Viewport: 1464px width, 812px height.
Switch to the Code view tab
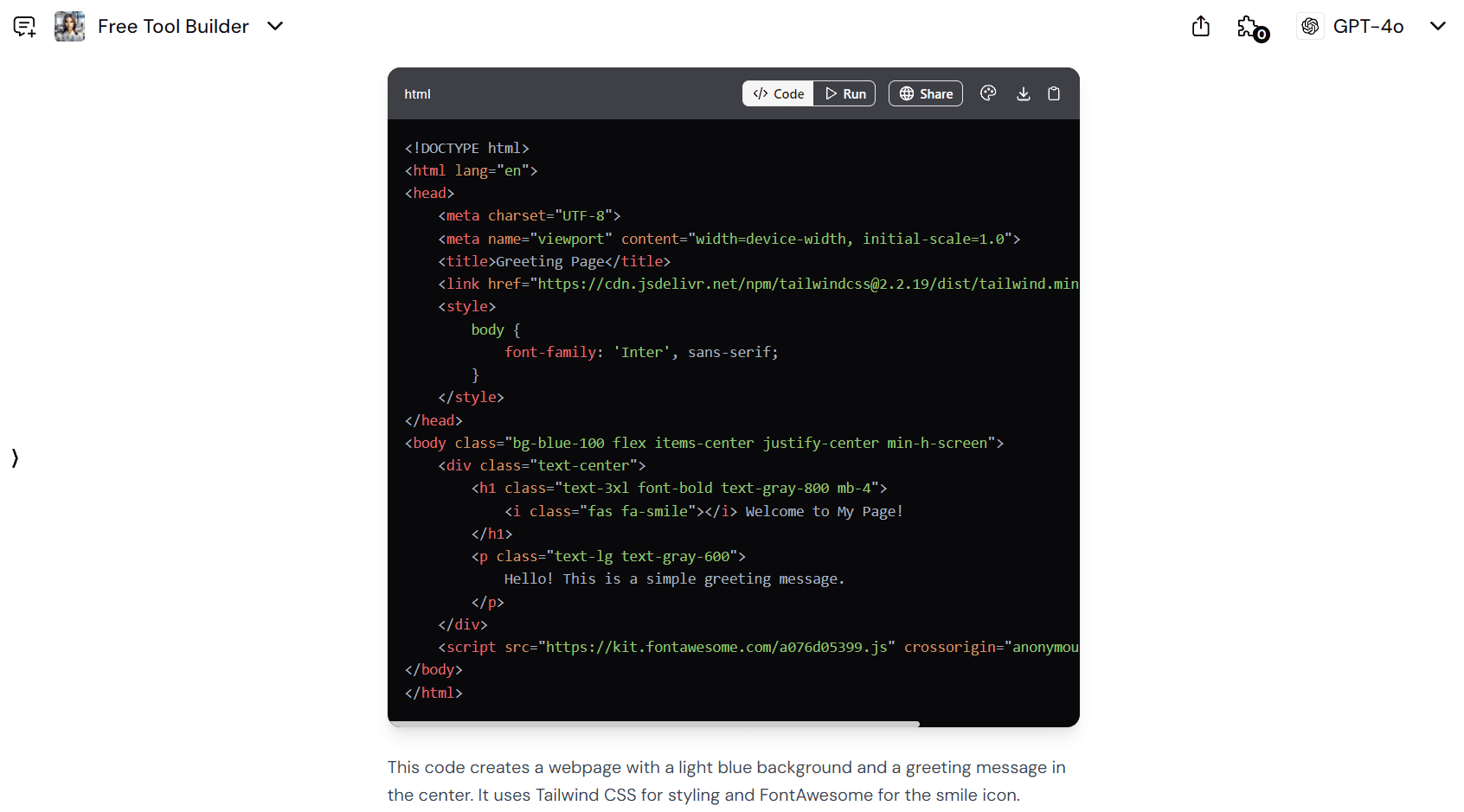(778, 93)
